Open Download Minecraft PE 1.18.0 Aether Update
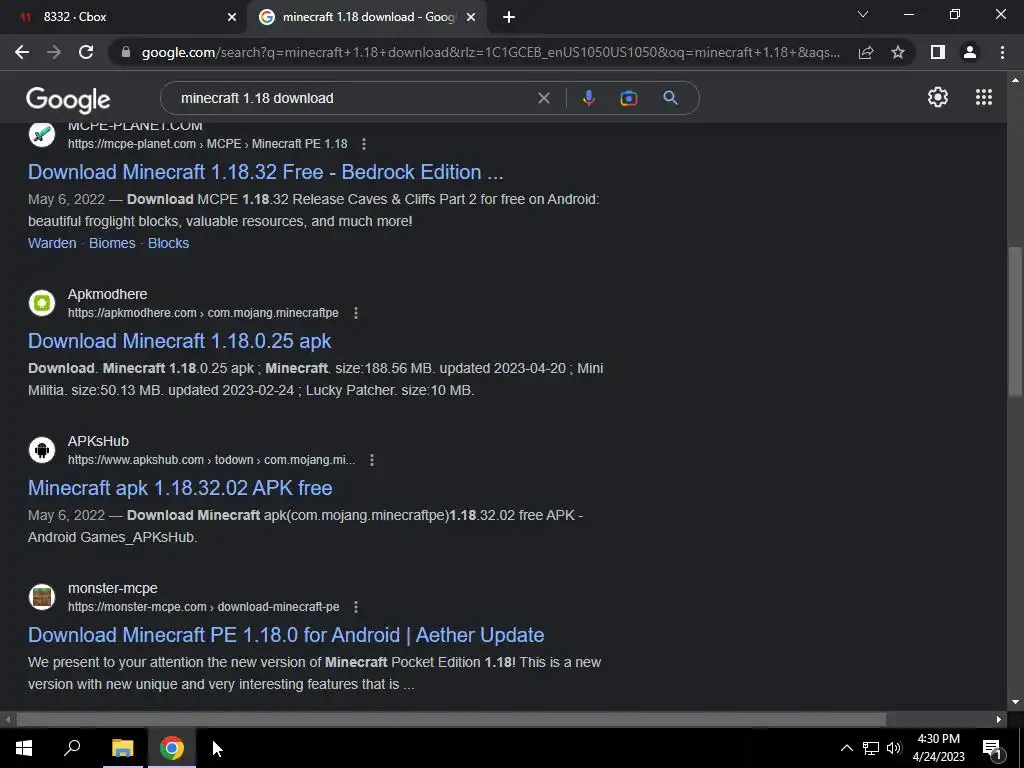Viewport: 1024px width, 768px height. coord(286,635)
